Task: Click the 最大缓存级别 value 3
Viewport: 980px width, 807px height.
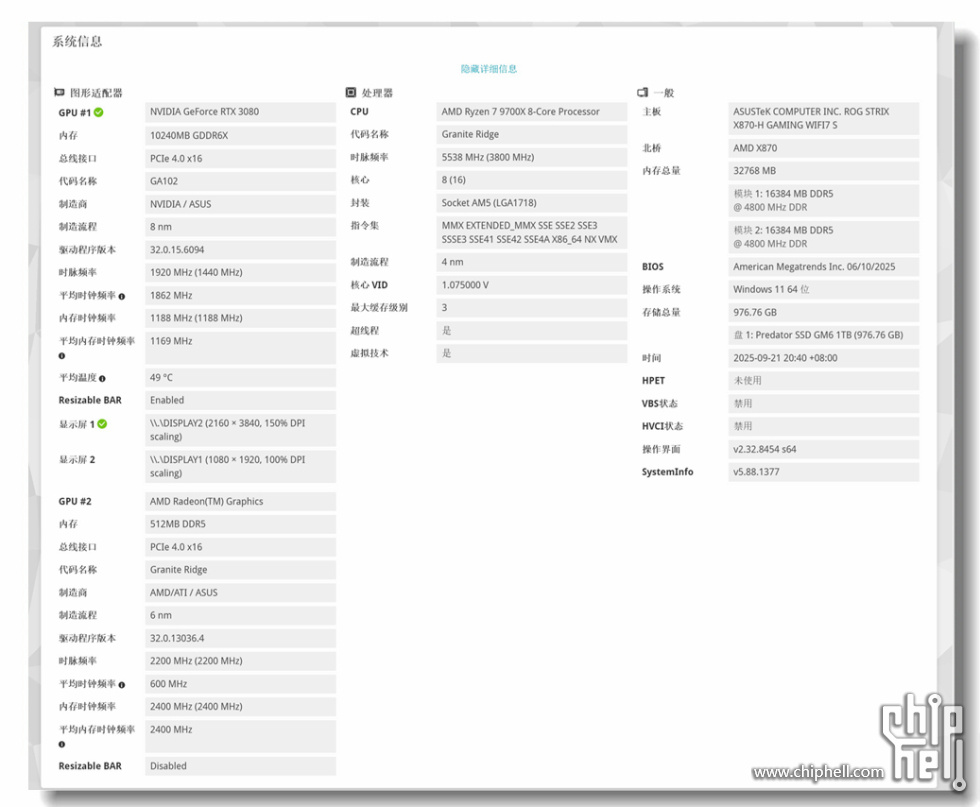Action: (x=532, y=308)
